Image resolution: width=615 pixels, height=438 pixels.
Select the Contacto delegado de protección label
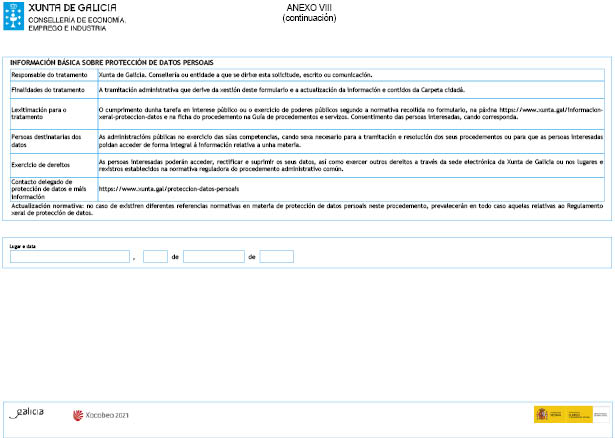tap(46, 187)
